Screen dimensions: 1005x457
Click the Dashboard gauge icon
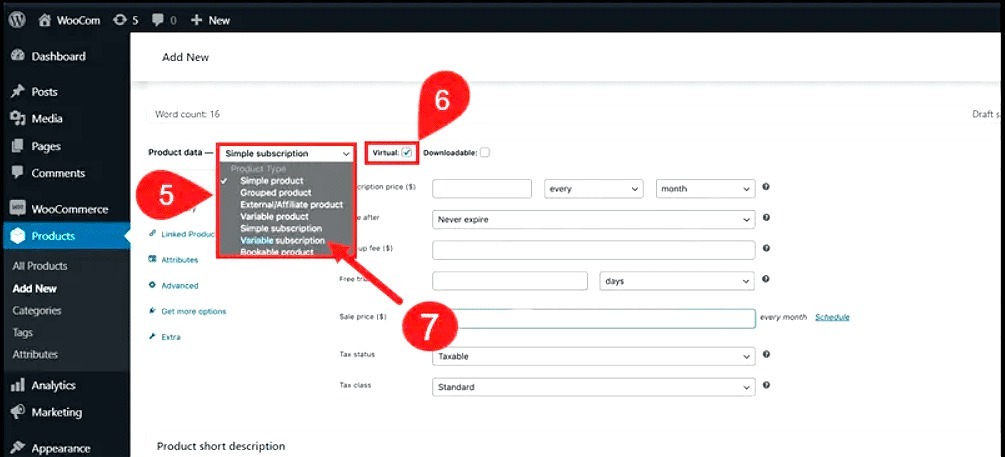click(18, 56)
